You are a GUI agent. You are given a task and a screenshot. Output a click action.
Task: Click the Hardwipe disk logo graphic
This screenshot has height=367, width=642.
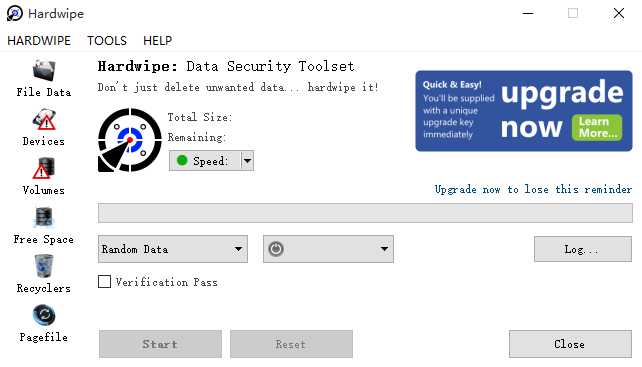[130, 140]
